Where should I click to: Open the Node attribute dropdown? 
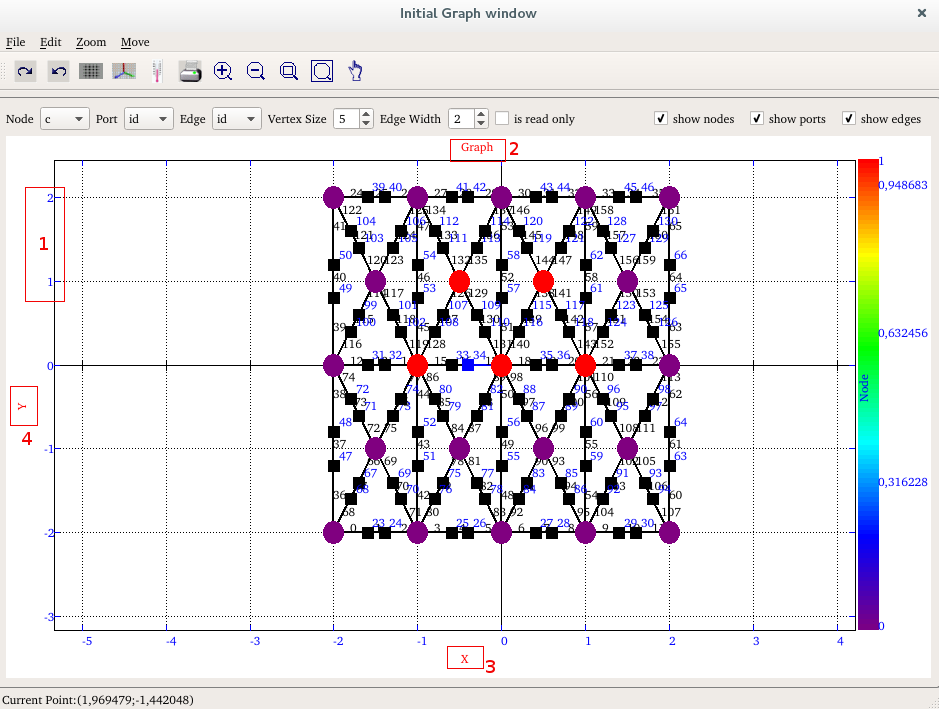65,119
